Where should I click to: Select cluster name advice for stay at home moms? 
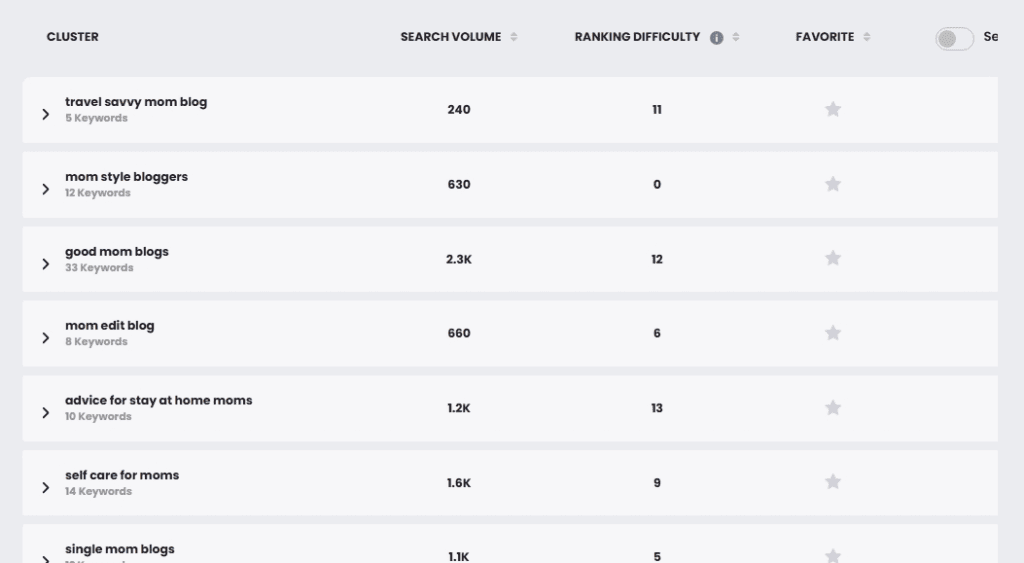[x=159, y=400]
